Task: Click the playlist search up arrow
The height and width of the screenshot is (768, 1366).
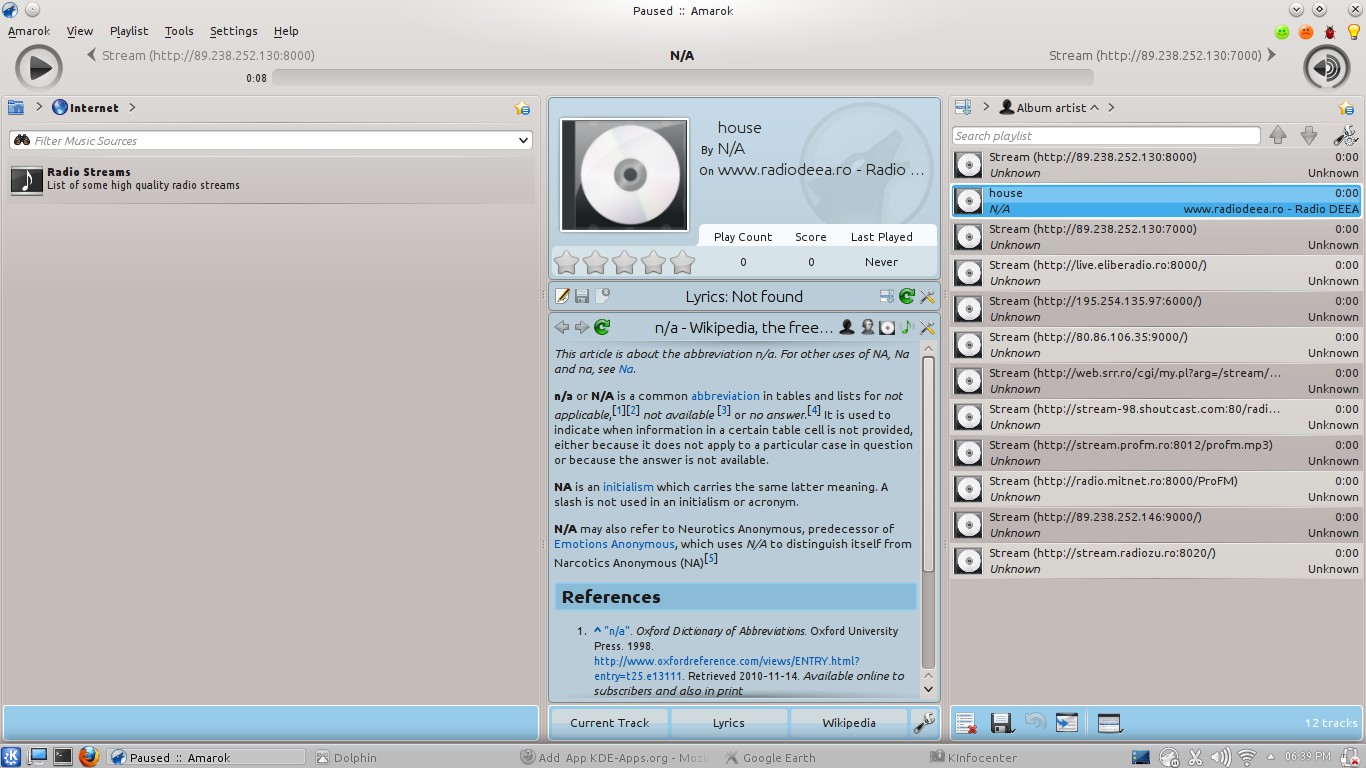Action: (x=1278, y=136)
